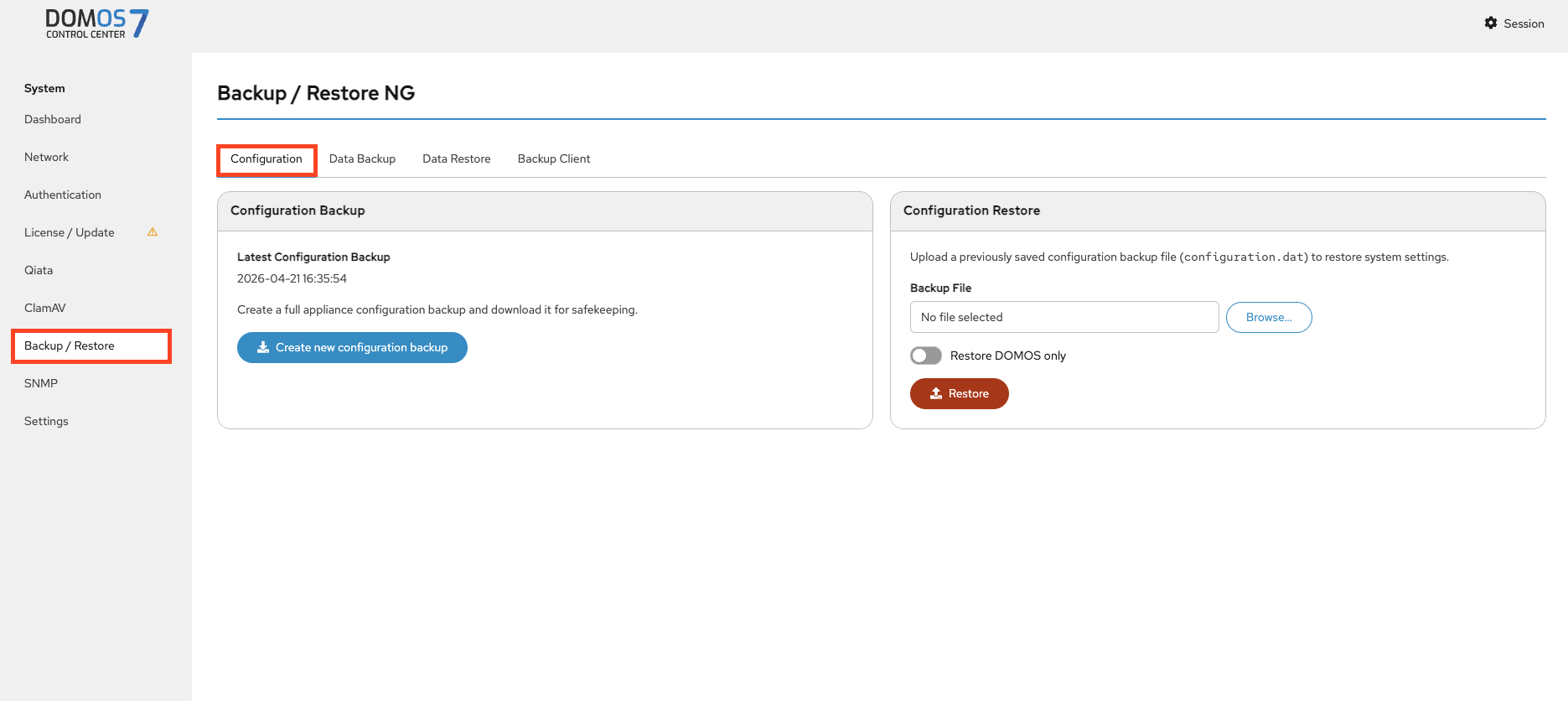Switch to the Backup Client tab
Viewport: 1568px width, 701px height.
tap(554, 159)
